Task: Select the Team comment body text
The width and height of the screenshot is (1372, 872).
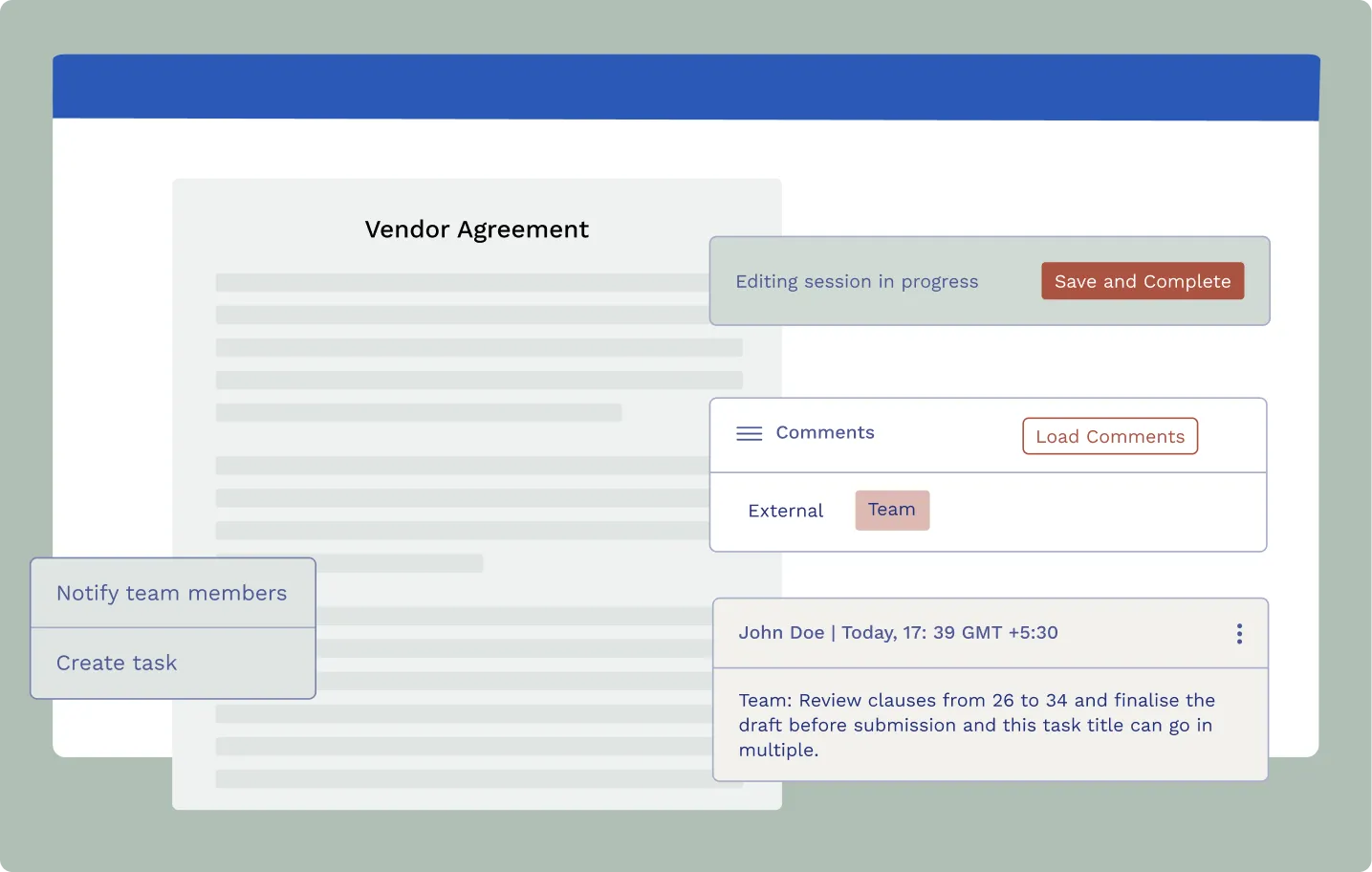Action: coord(975,725)
